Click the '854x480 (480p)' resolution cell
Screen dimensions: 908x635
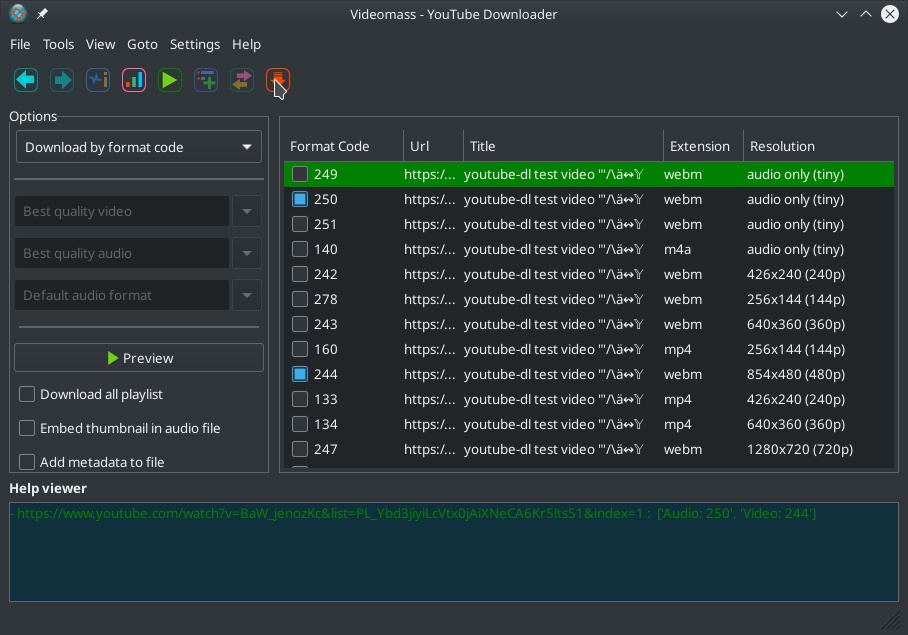pos(796,375)
